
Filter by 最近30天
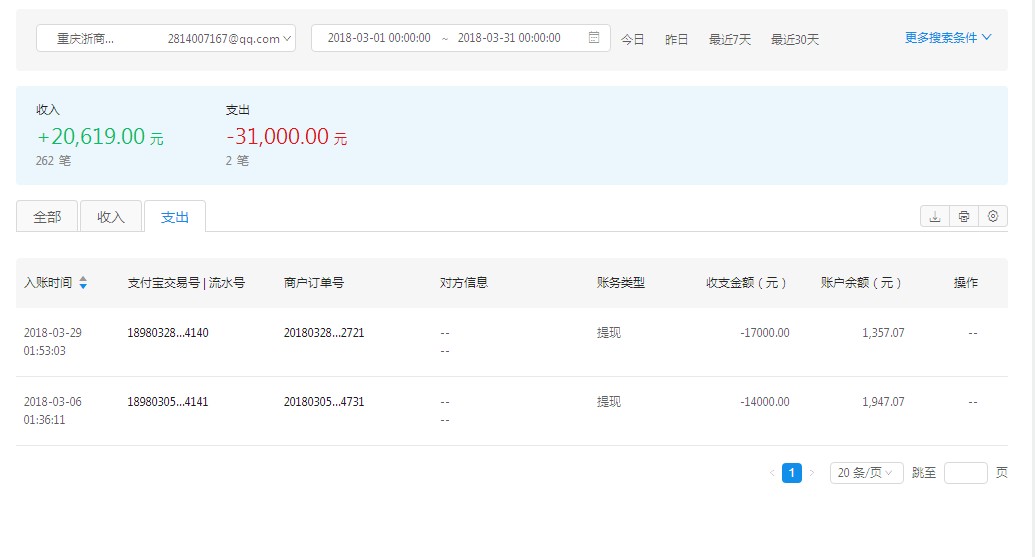click(x=795, y=40)
